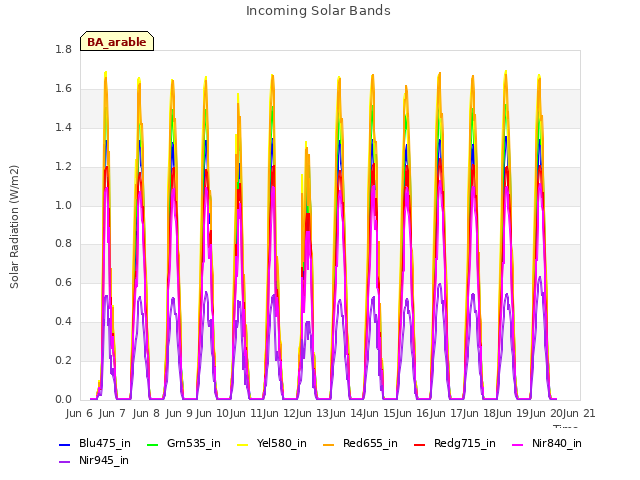Image resolution: width=640 pixels, height=480 pixels.
Task: Click the Solar Radiation (W/m2) axis label
Action: click(x=14, y=227)
